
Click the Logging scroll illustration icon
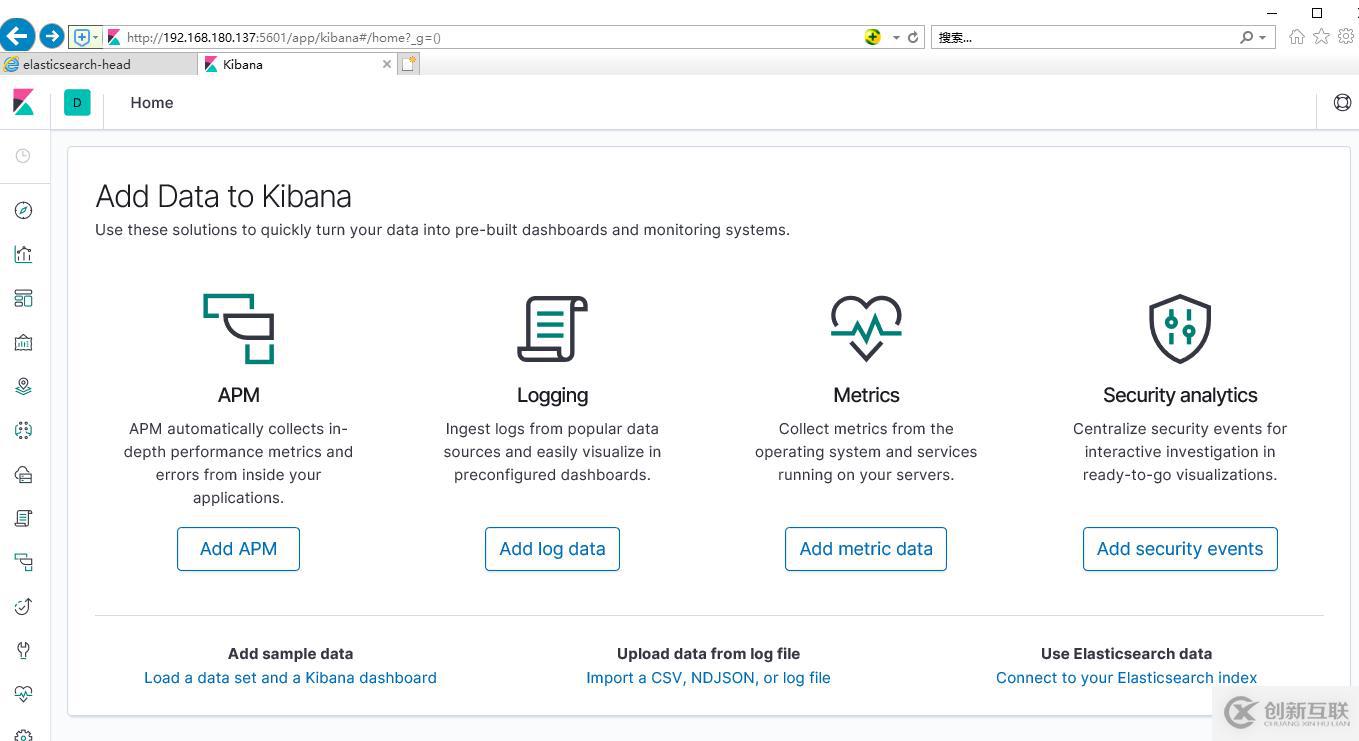pyautogui.click(x=552, y=329)
